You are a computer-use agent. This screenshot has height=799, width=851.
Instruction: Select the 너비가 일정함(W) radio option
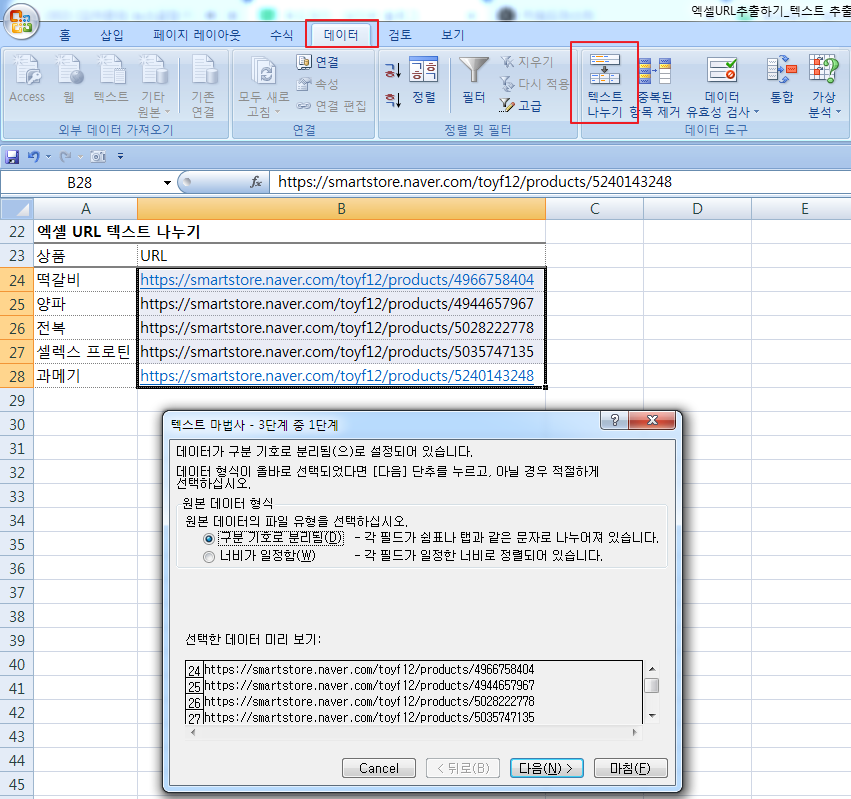pos(209,557)
